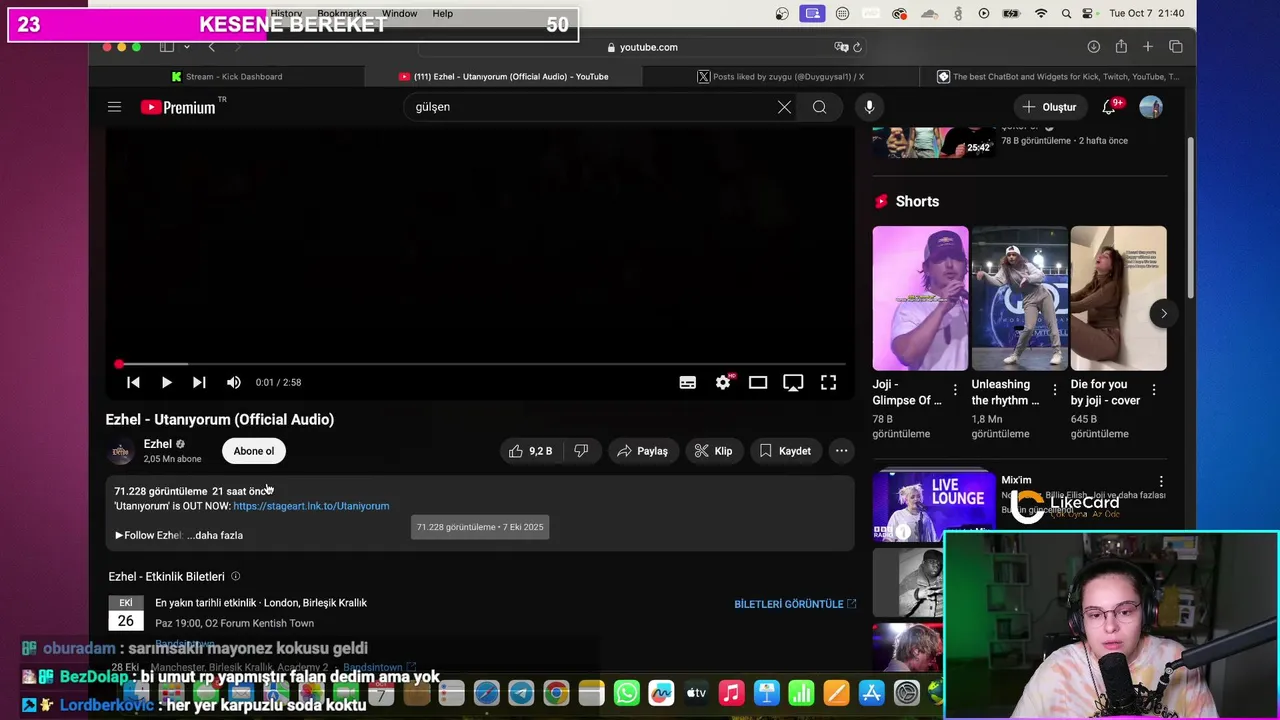Viewport: 1280px width, 720px height.
Task: Launch Music app from the Dock
Action: tap(731, 693)
